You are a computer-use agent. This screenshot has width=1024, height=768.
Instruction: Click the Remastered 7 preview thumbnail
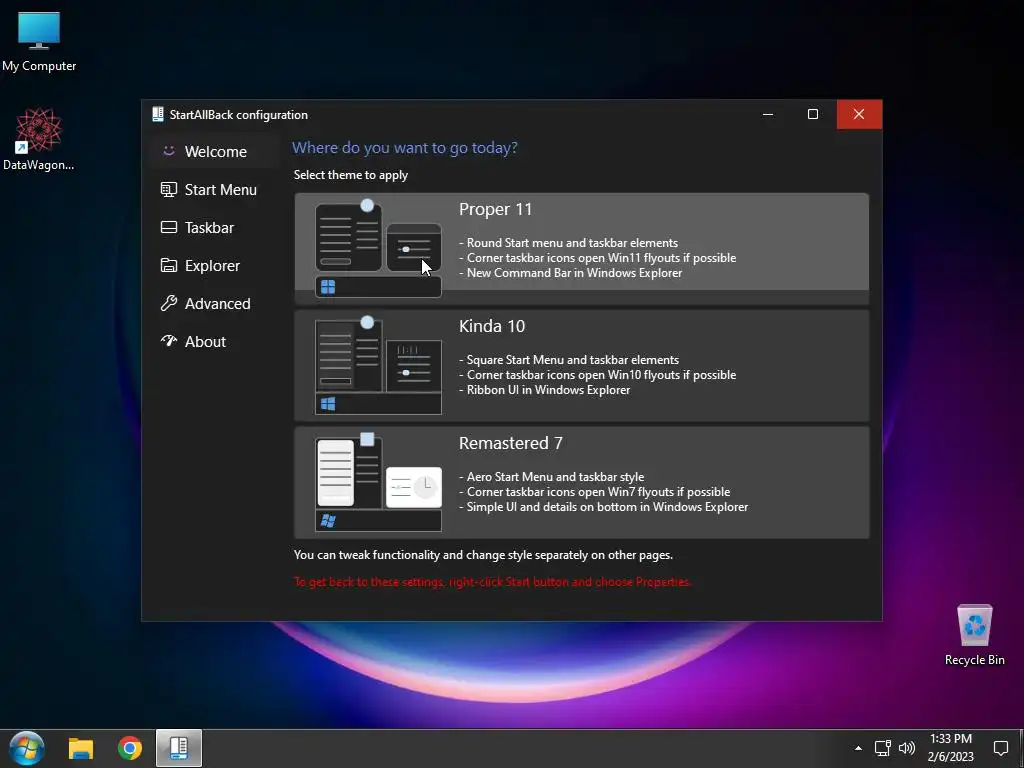(x=378, y=483)
